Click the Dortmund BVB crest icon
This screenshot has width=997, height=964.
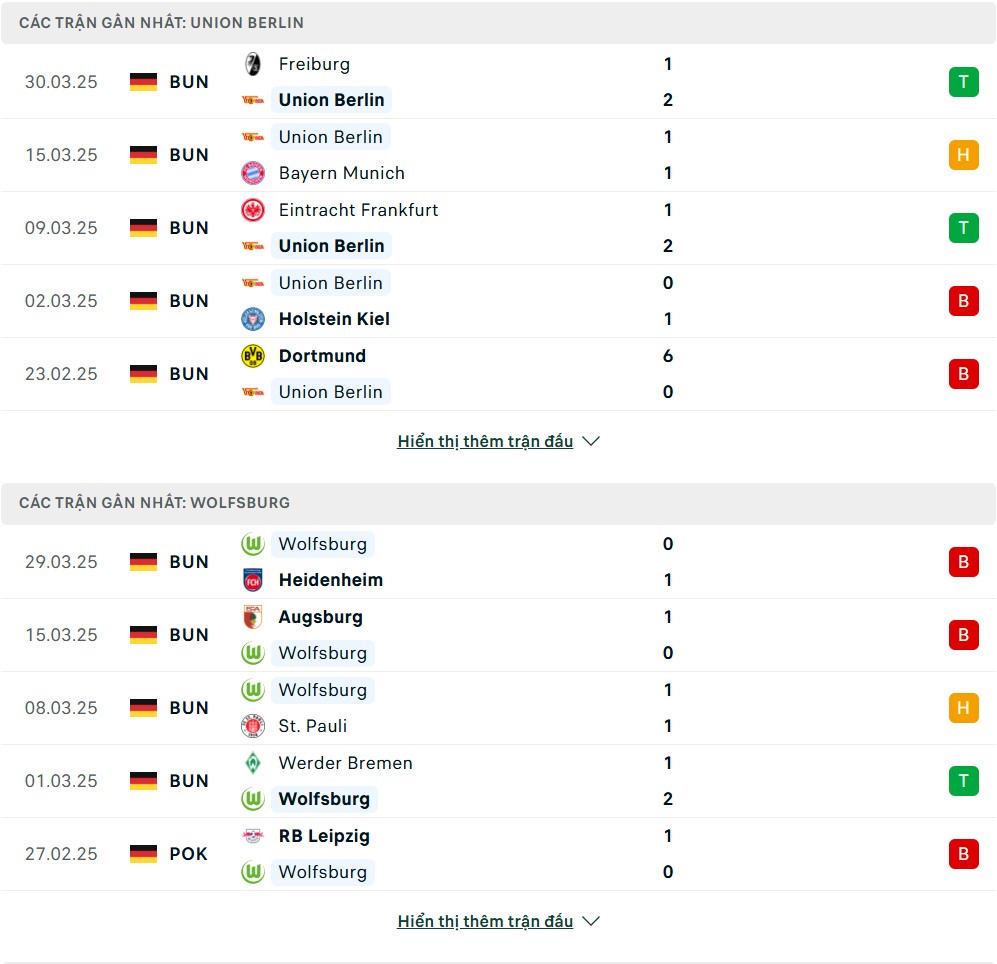[253, 355]
